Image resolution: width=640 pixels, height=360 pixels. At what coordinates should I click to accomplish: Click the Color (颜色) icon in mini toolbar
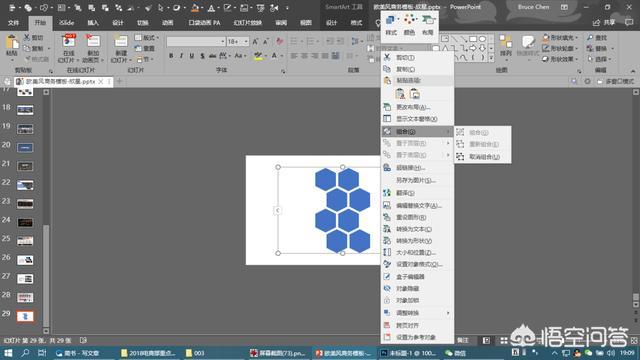coord(409,20)
